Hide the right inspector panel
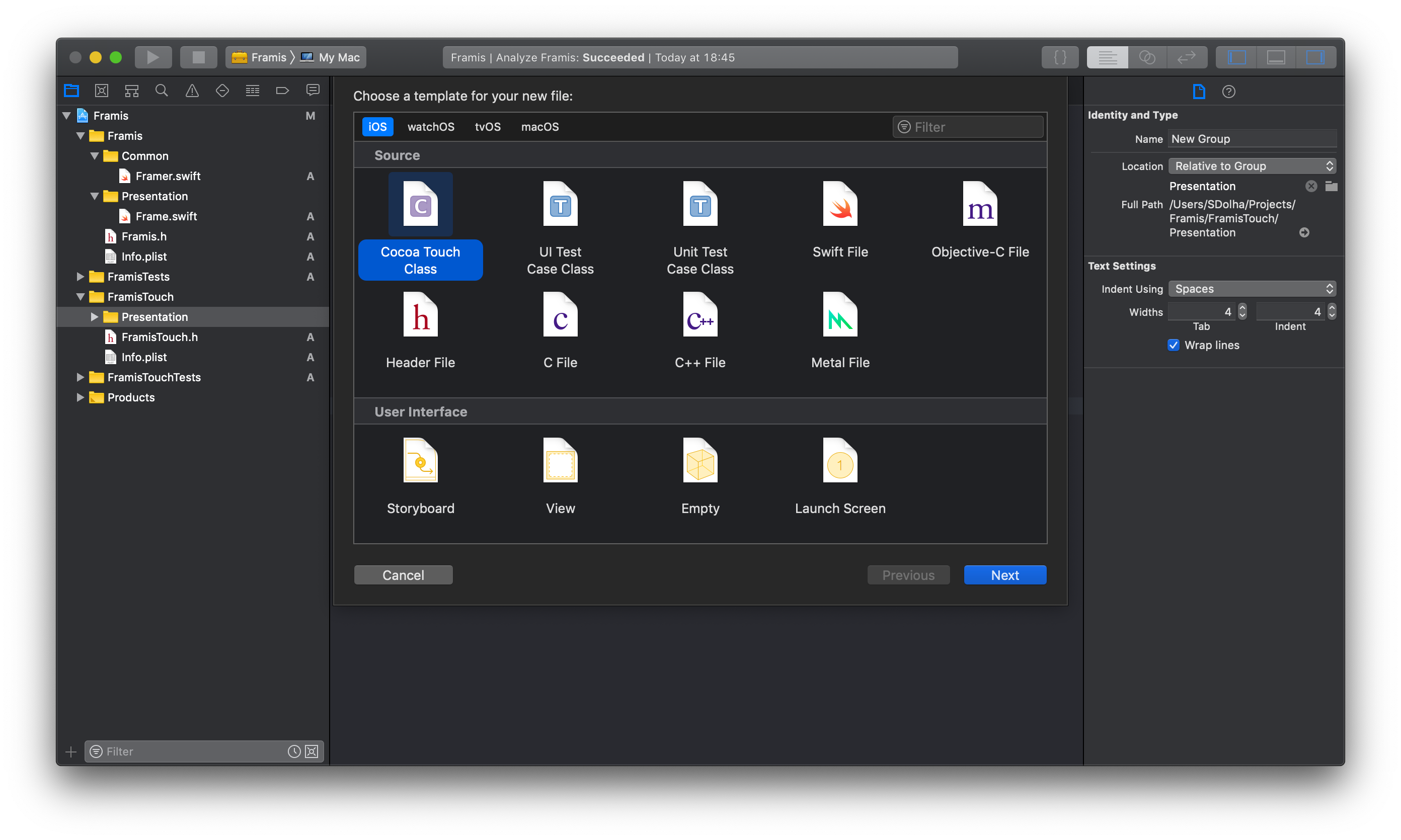Image resolution: width=1401 pixels, height=840 pixels. pos(1316,57)
